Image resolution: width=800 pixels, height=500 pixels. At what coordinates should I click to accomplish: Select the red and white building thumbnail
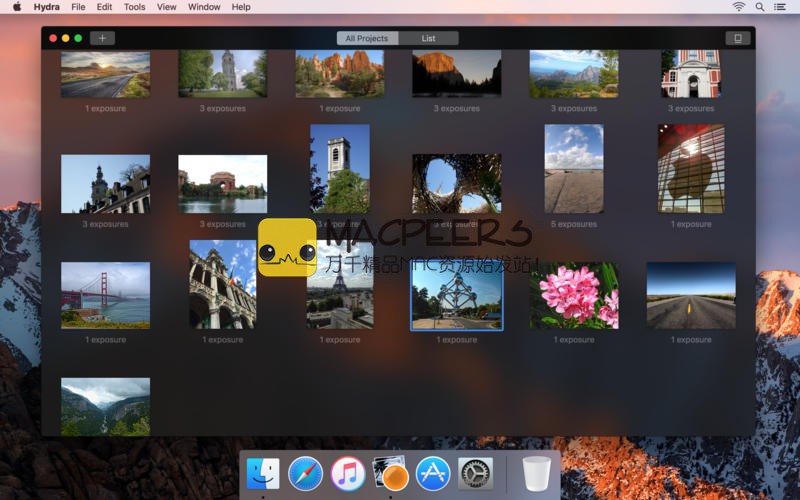pyautogui.click(x=691, y=73)
